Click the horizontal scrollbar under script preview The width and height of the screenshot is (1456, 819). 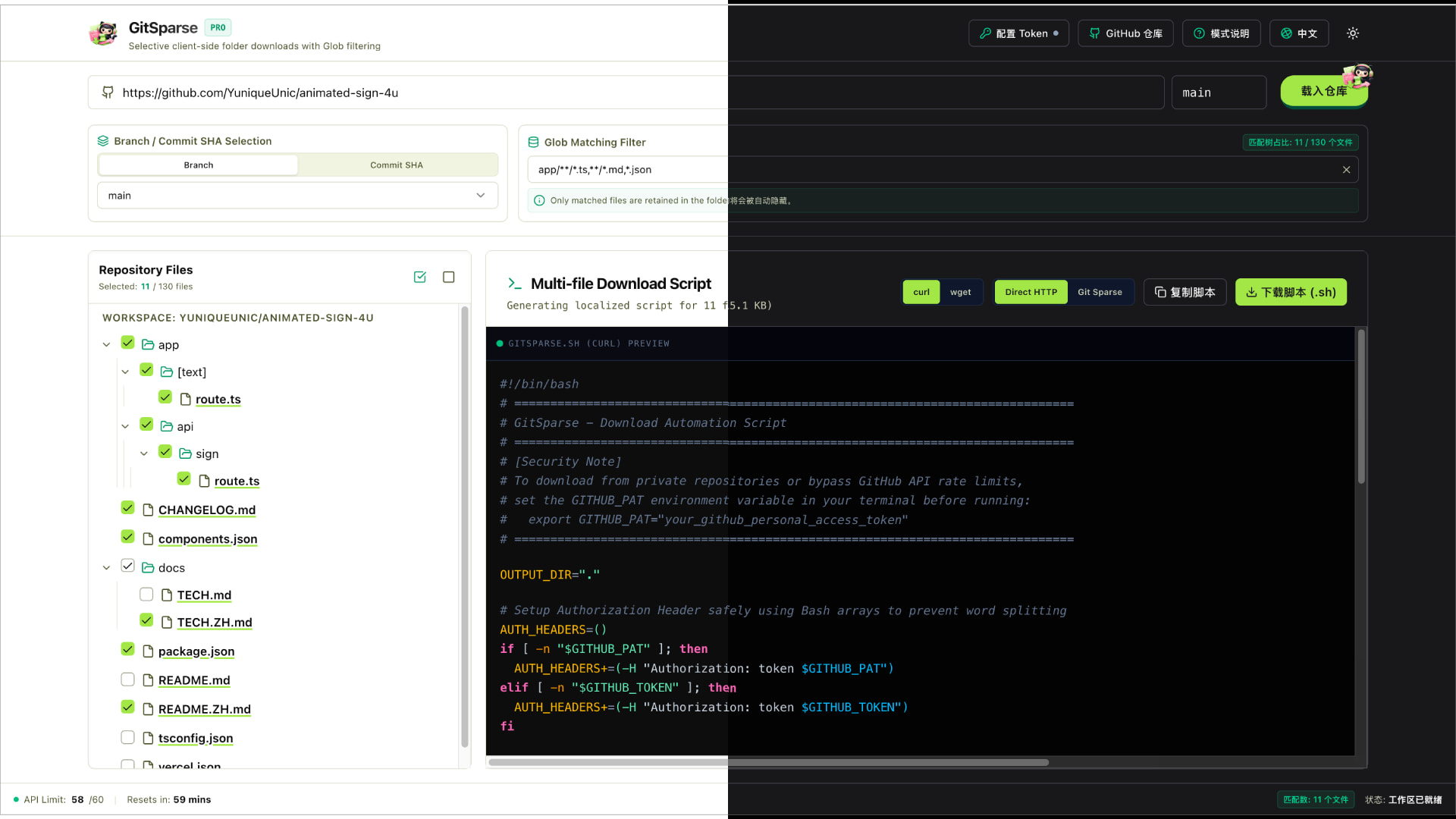769,763
